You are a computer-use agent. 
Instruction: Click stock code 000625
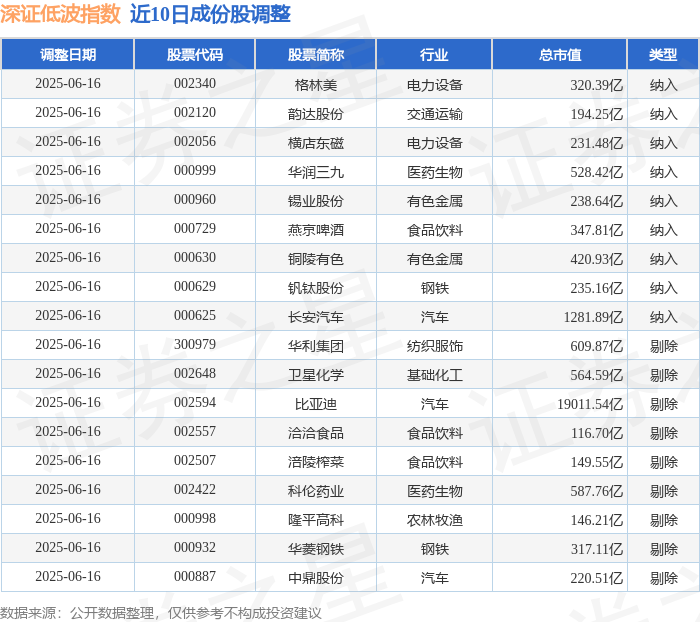point(195,316)
